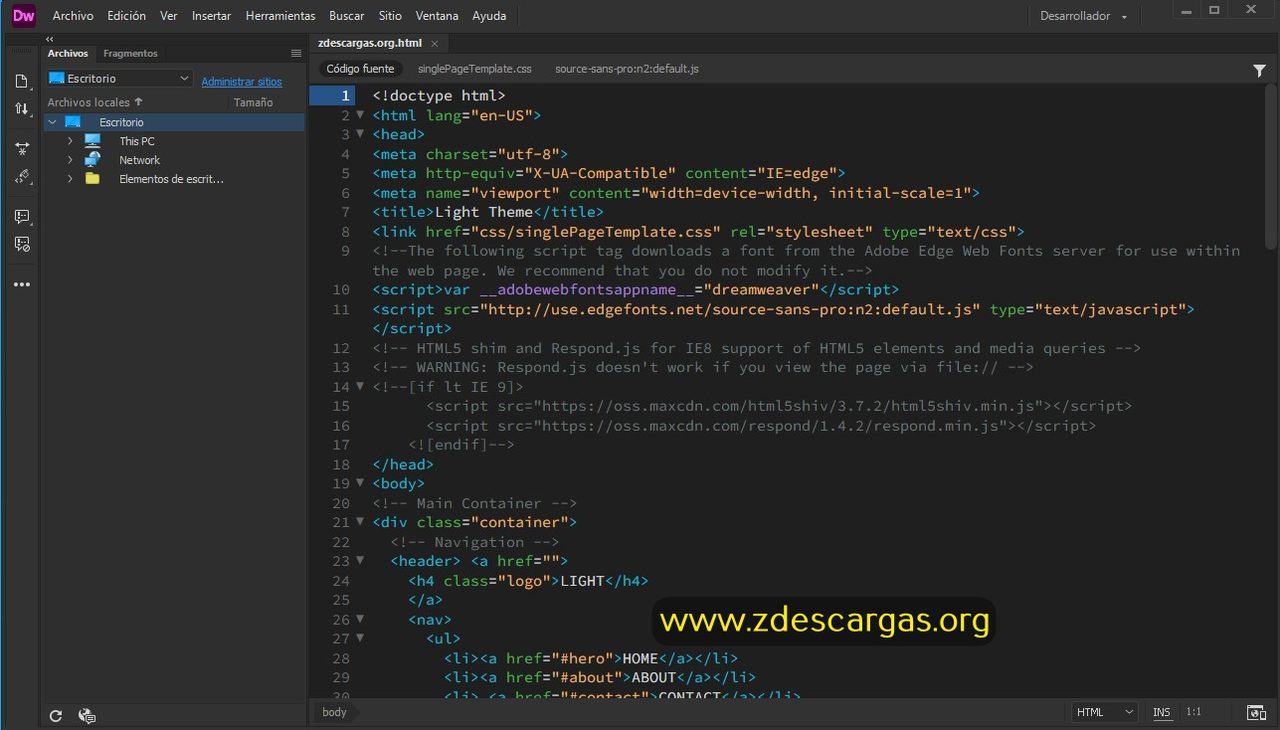The image size is (1280, 730).
Task: Open the Archivo menu
Action: coord(73,16)
